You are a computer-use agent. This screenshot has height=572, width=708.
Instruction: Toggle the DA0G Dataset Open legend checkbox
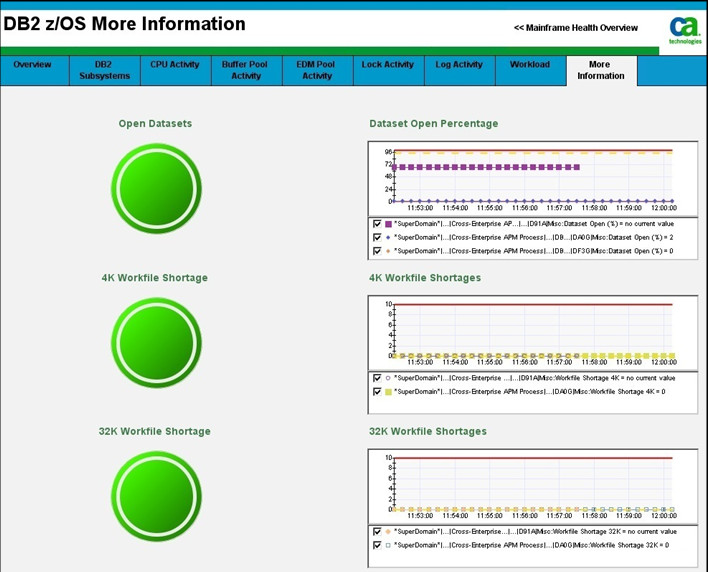[377, 238]
